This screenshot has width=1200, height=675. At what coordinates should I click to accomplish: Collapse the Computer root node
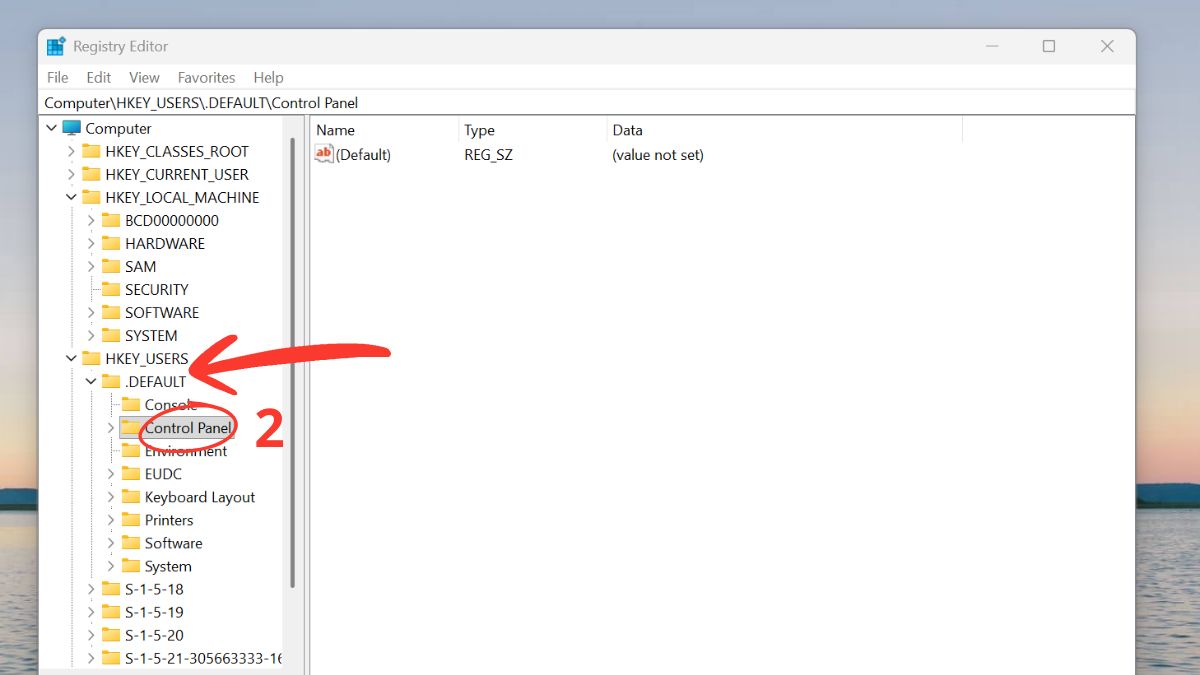51,128
